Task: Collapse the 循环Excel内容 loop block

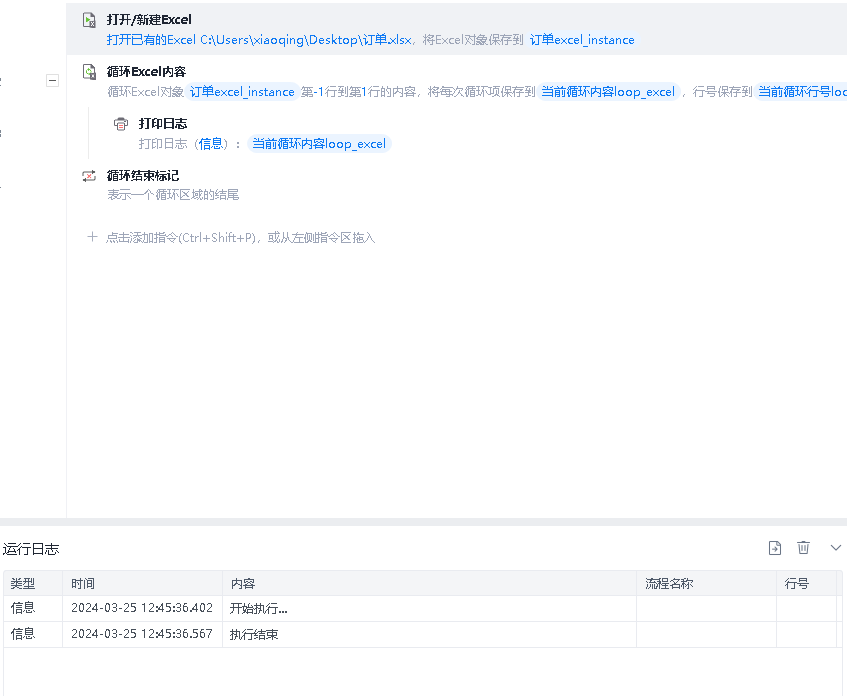Action: [52, 81]
